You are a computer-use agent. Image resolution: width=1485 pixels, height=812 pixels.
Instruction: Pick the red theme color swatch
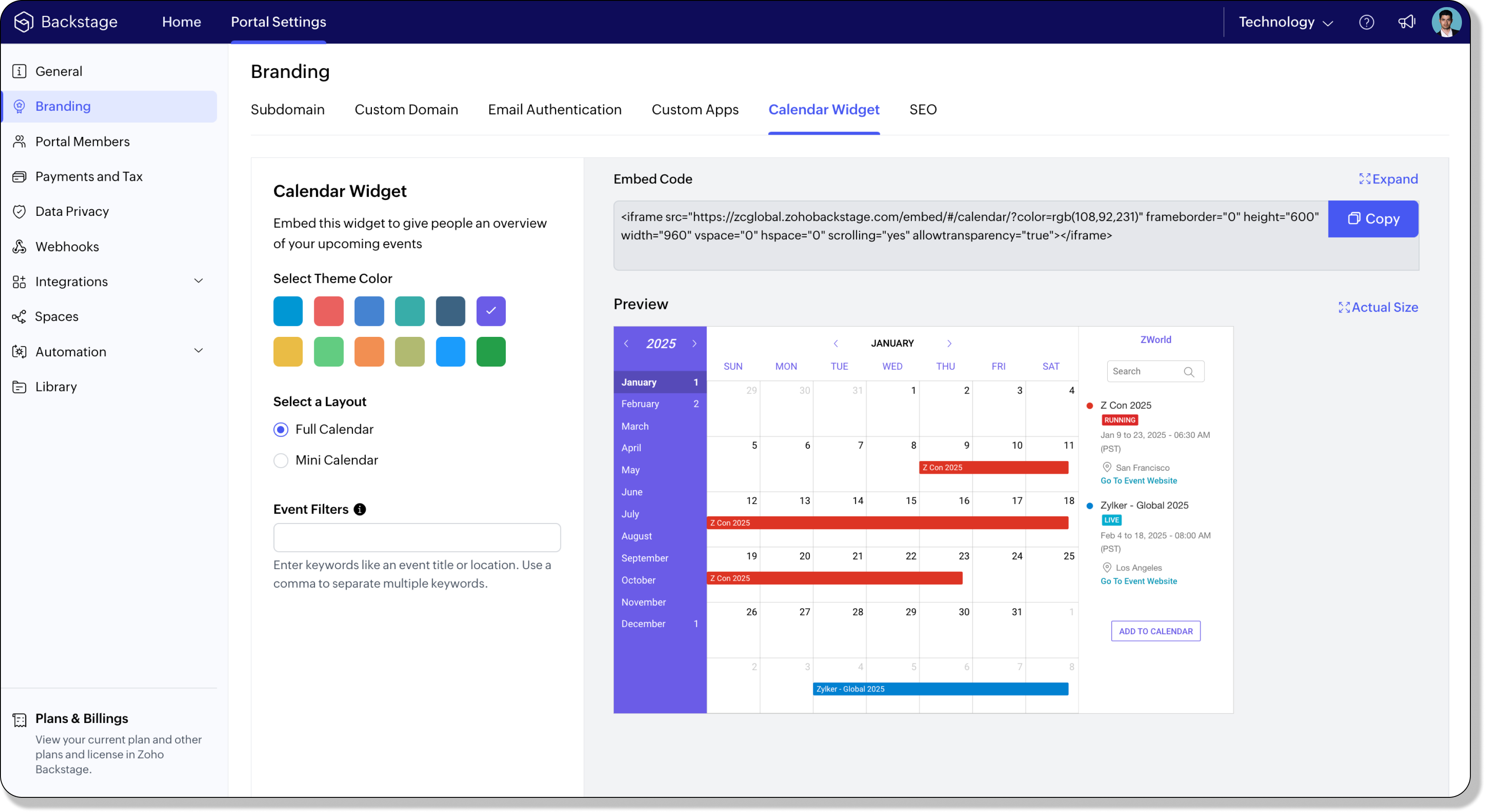click(x=328, y=311)
